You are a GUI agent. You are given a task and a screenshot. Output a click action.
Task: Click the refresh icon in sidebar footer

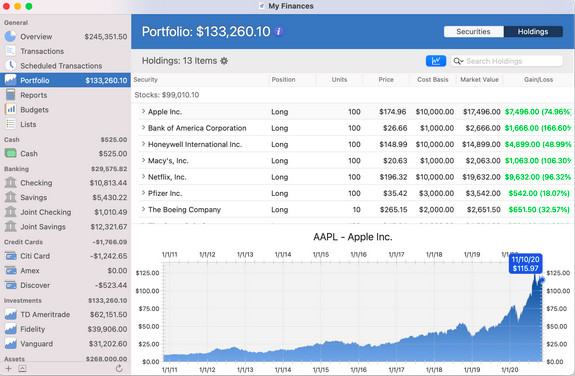119,369
